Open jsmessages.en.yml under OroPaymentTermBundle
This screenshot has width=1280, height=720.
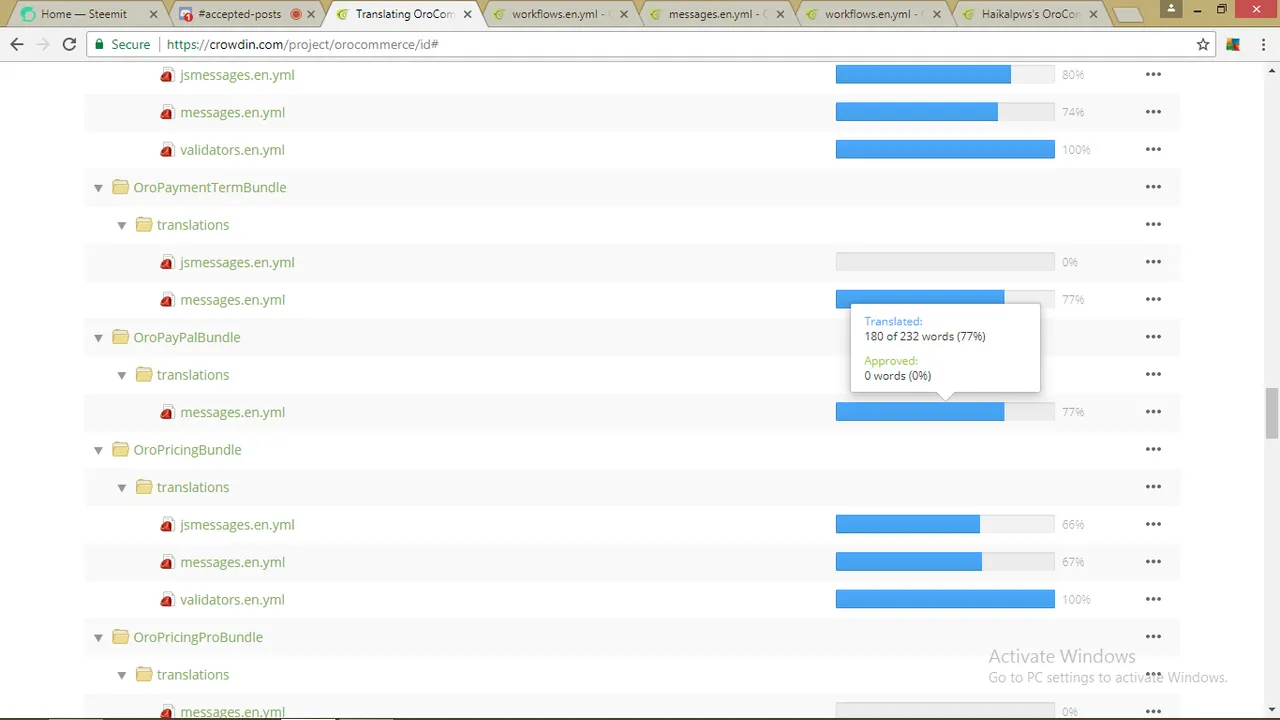237,262
